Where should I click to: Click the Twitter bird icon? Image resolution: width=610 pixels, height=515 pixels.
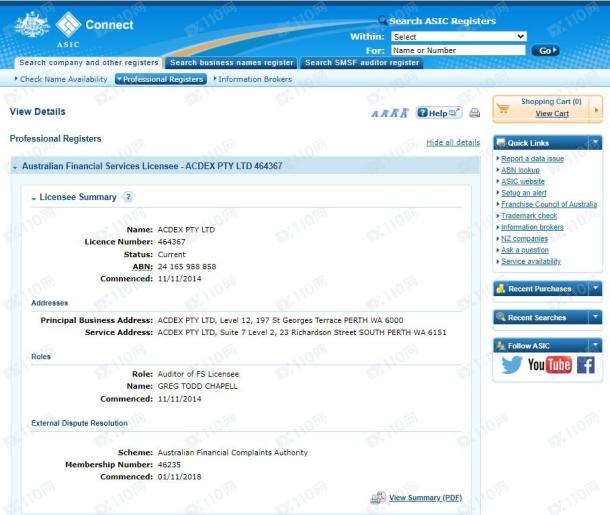click(x=511, y=365)
